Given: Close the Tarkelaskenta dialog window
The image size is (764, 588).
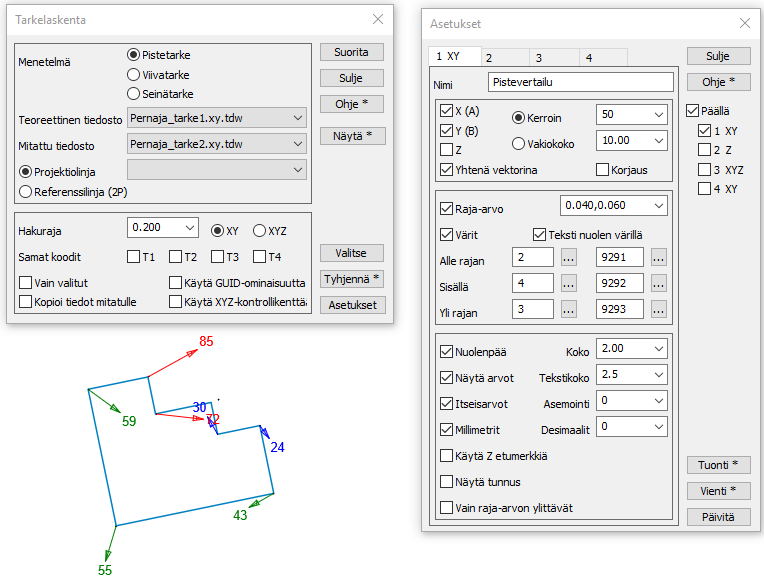Looking at the screenshot, I should point(377,19).
